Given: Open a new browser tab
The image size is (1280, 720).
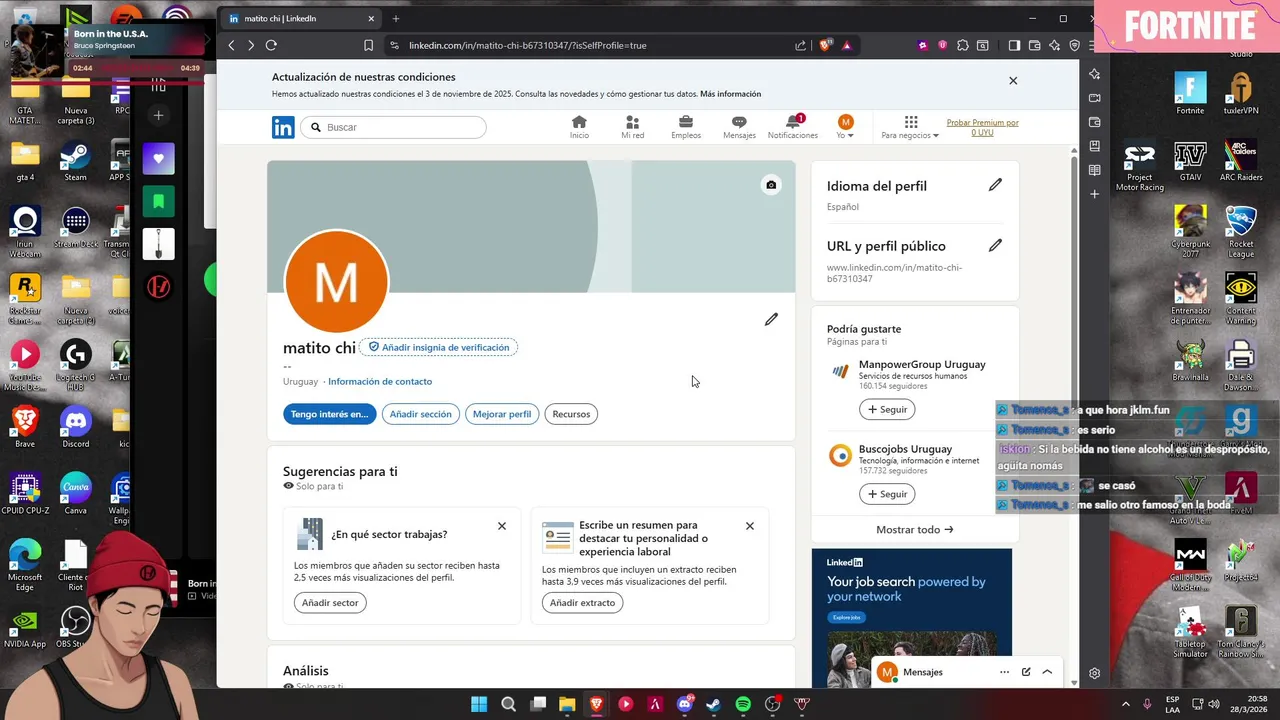Looking at the screenshot, I should click(x=396, y=18).
